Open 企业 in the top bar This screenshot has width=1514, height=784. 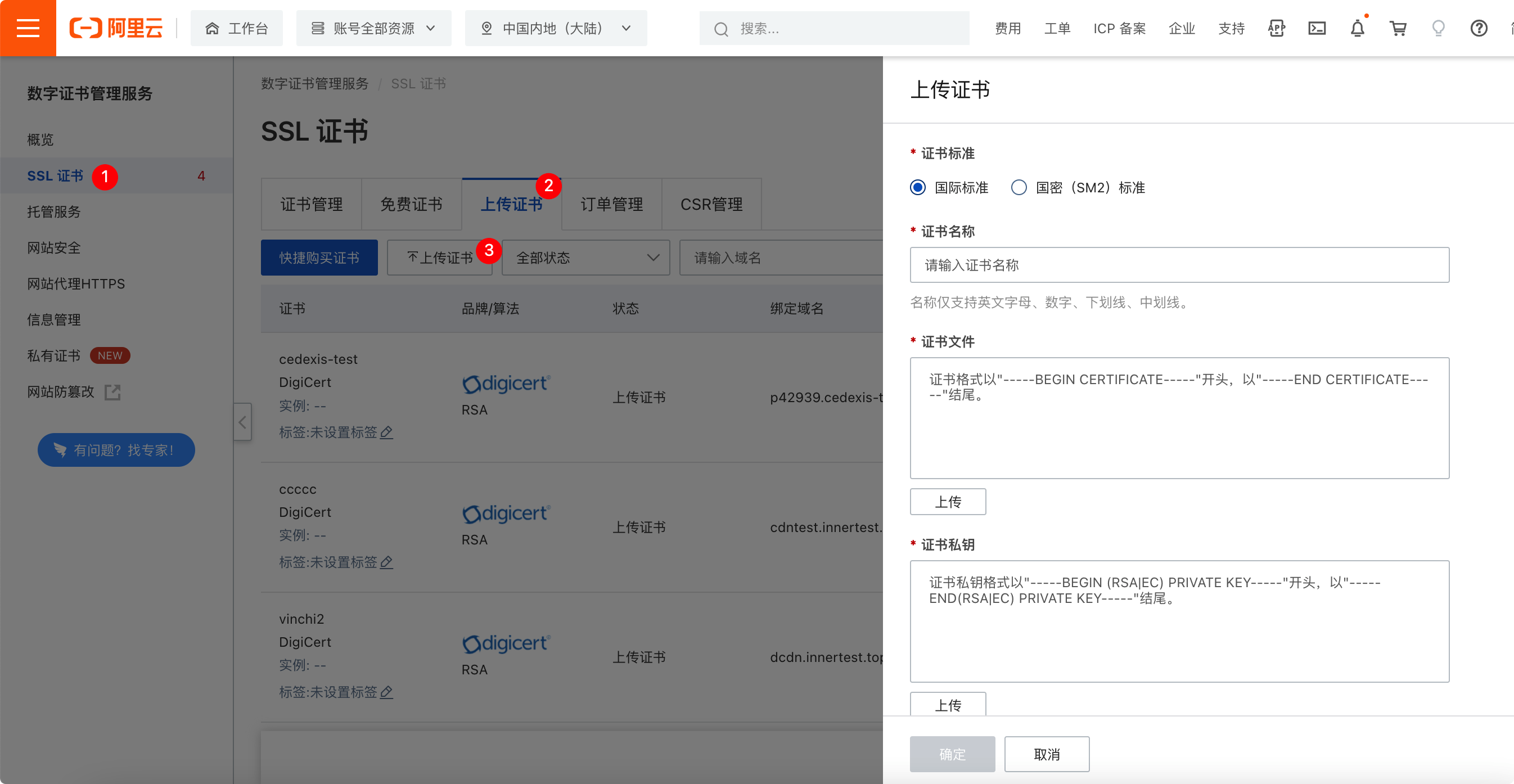tap(1182, 28)
